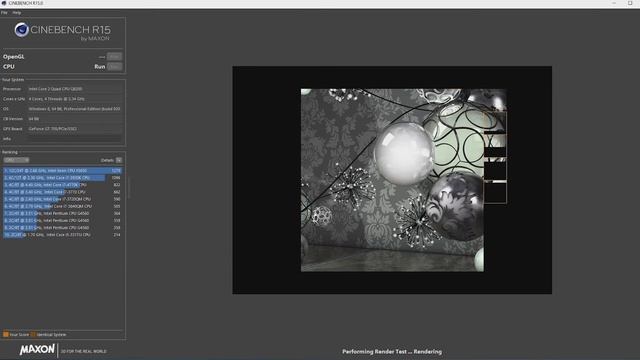Select the Intel Core i7-3720QM ranking row
Viewport: 640px width, 360px height.
point(62,199)
